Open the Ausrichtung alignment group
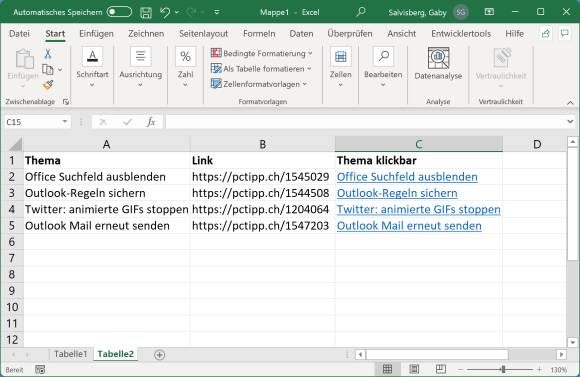 tap(141, 68)
